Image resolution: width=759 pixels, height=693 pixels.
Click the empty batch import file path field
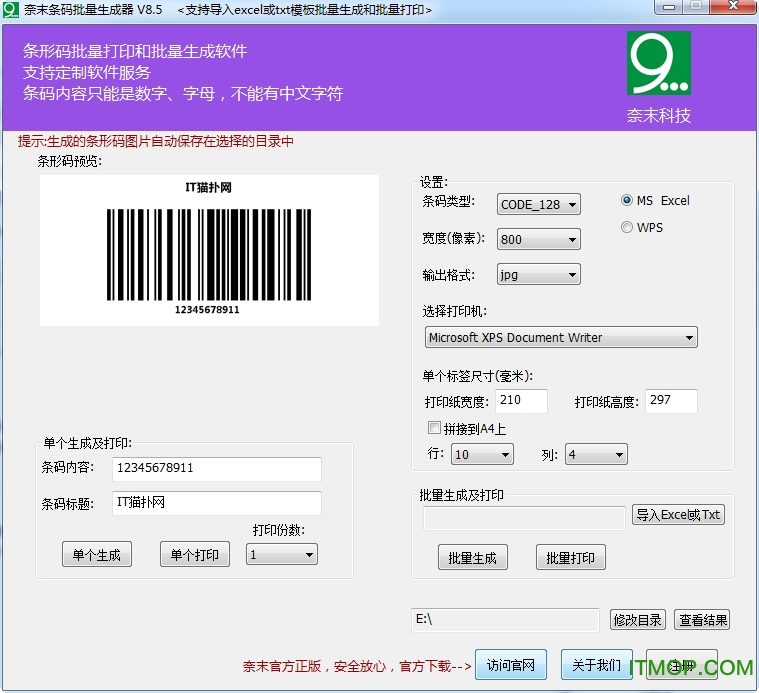(525, 518)
